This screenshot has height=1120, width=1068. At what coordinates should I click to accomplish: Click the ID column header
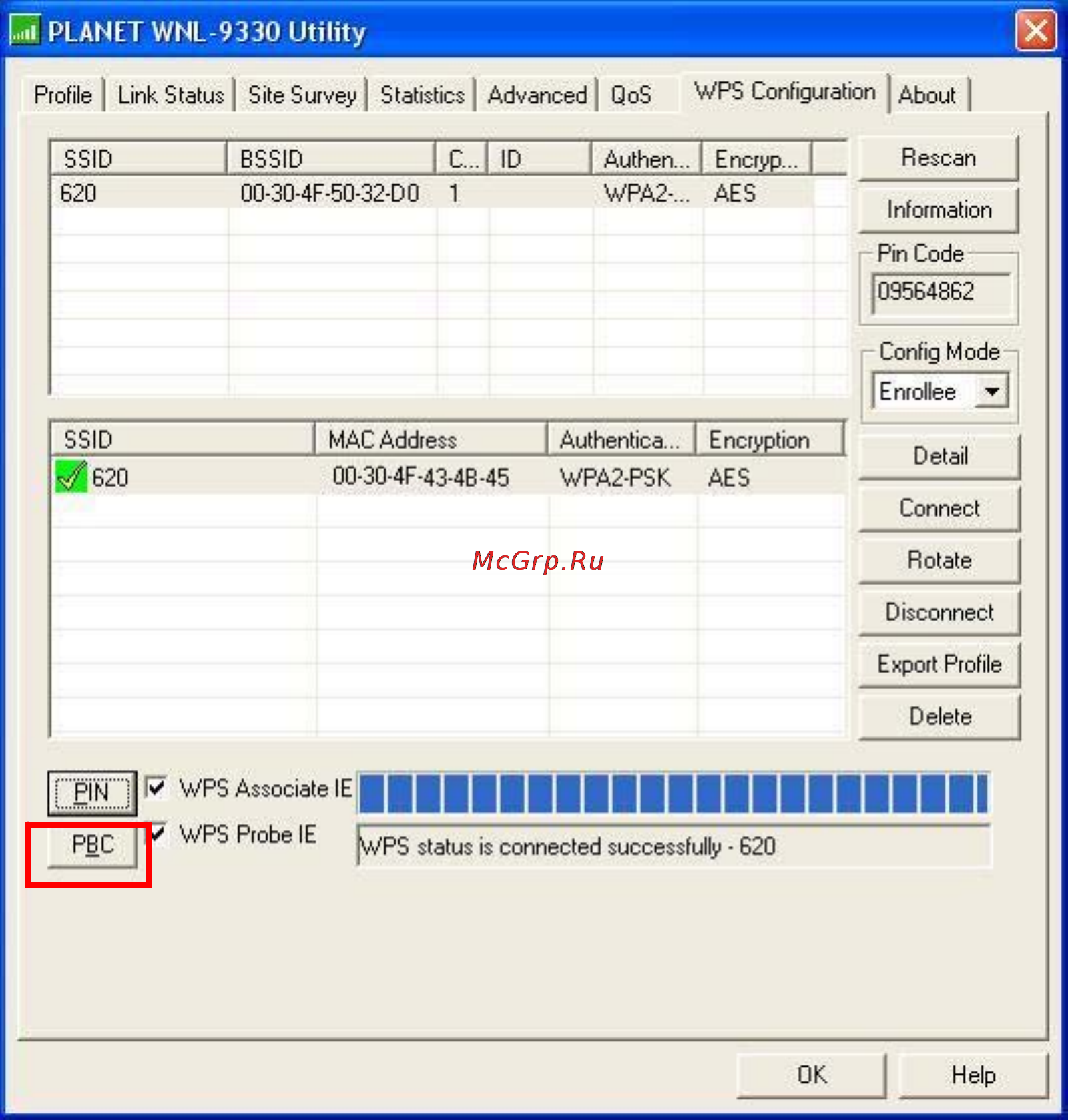click(x=539, y=159)
